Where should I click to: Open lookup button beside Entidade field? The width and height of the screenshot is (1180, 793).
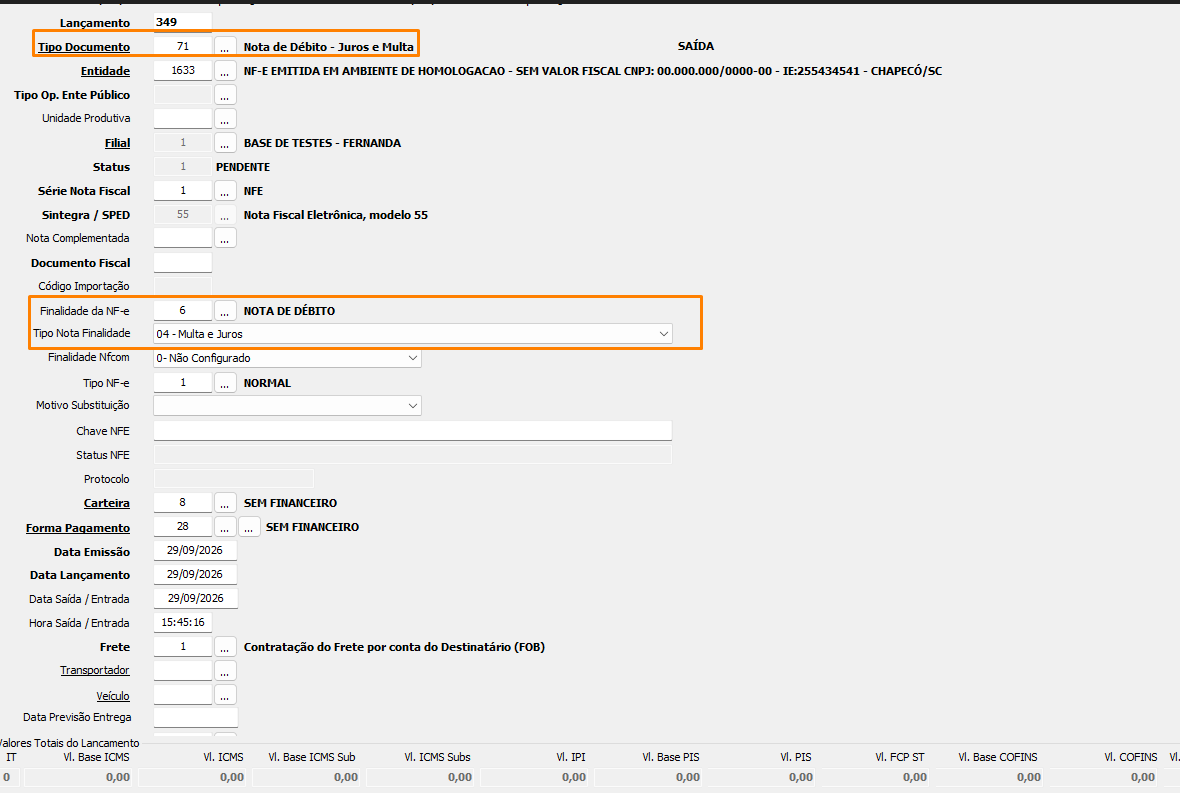click(x=225, y=71)
